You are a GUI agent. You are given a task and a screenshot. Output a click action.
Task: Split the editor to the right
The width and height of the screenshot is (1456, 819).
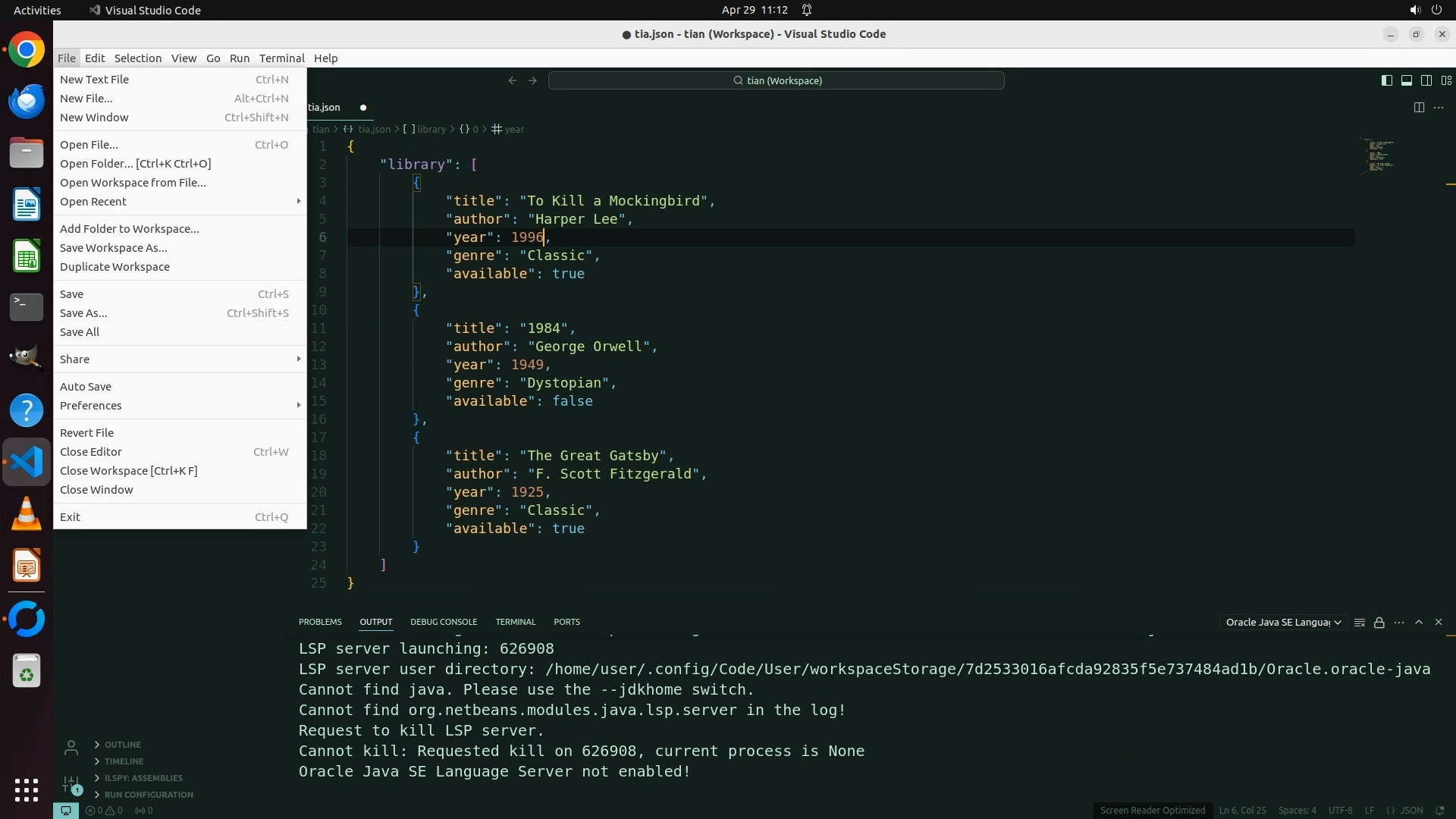click(1419, 108)
